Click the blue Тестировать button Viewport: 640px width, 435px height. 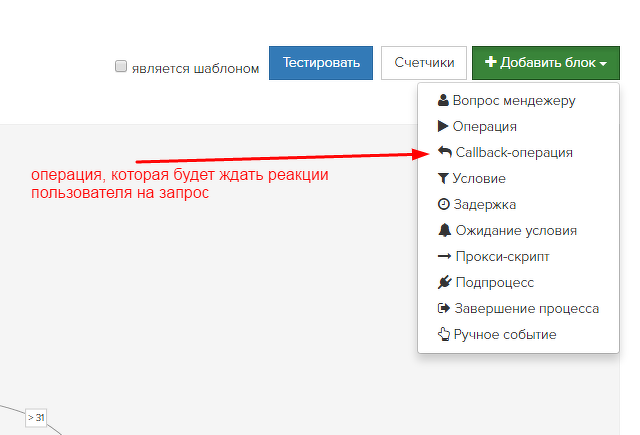tap(321, 63)
